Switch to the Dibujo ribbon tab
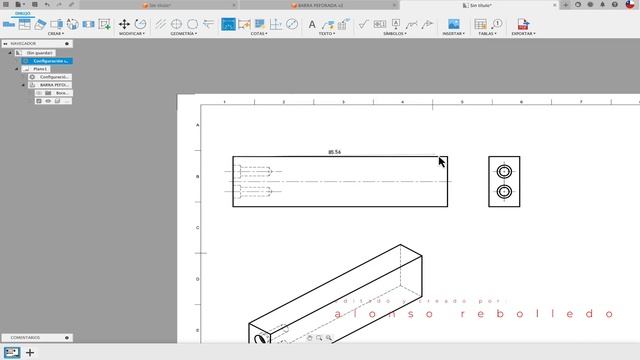Screen dimensions: 640x360 tap(22, 13)
